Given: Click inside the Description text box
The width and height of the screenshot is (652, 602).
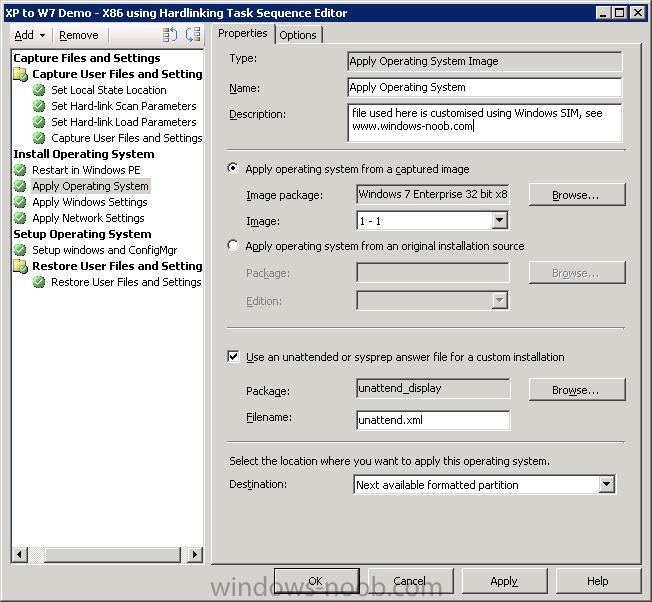Looking at the screenshot, I should [484, 122].
